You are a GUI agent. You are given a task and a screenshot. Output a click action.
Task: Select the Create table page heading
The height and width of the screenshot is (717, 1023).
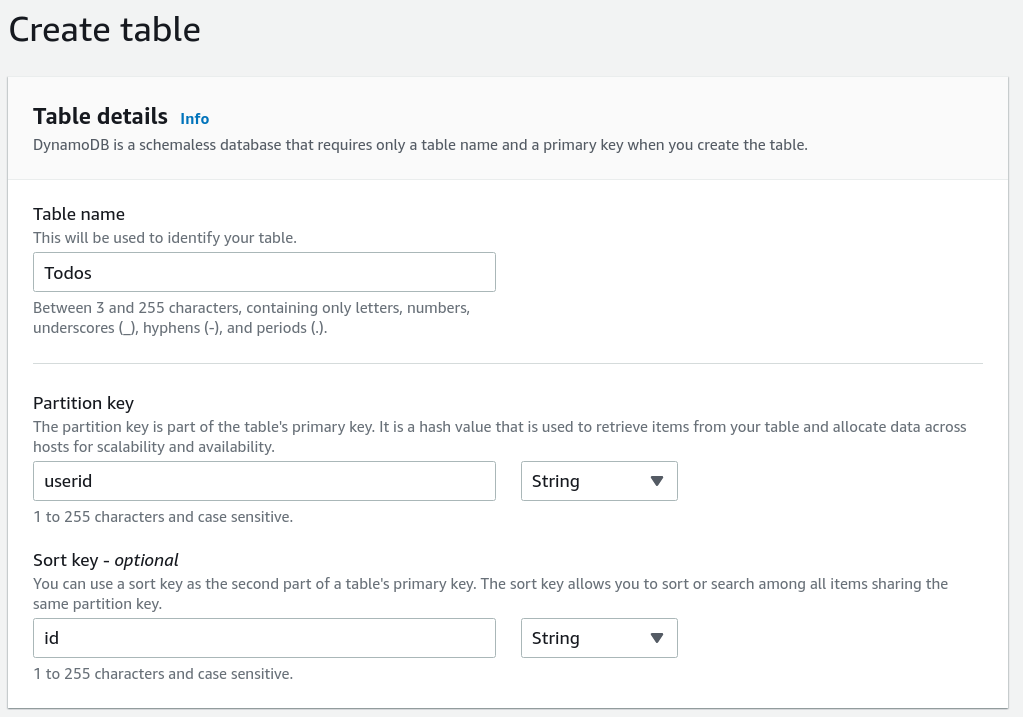(104, 30)
